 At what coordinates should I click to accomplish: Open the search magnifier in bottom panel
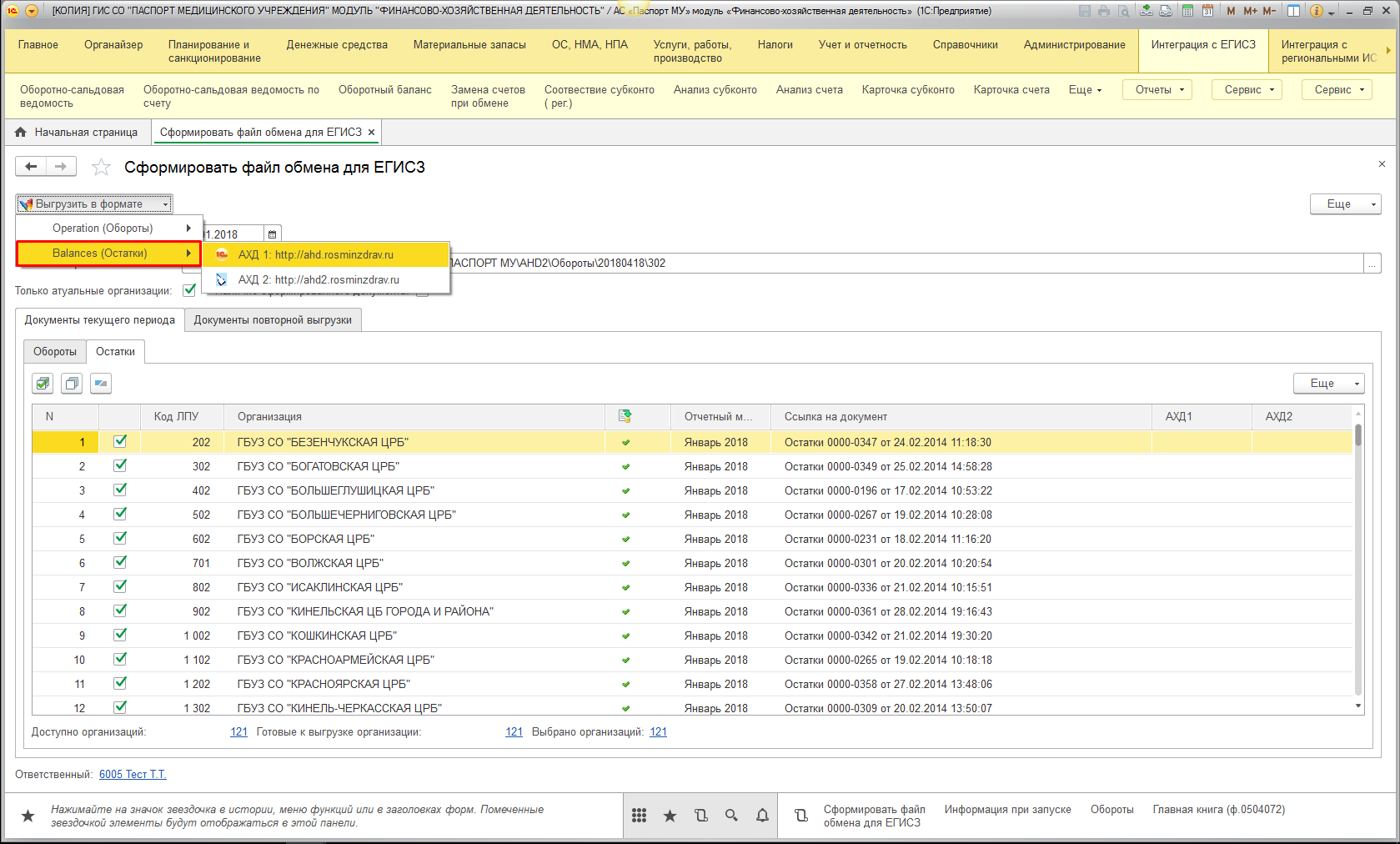coord(731,816)
